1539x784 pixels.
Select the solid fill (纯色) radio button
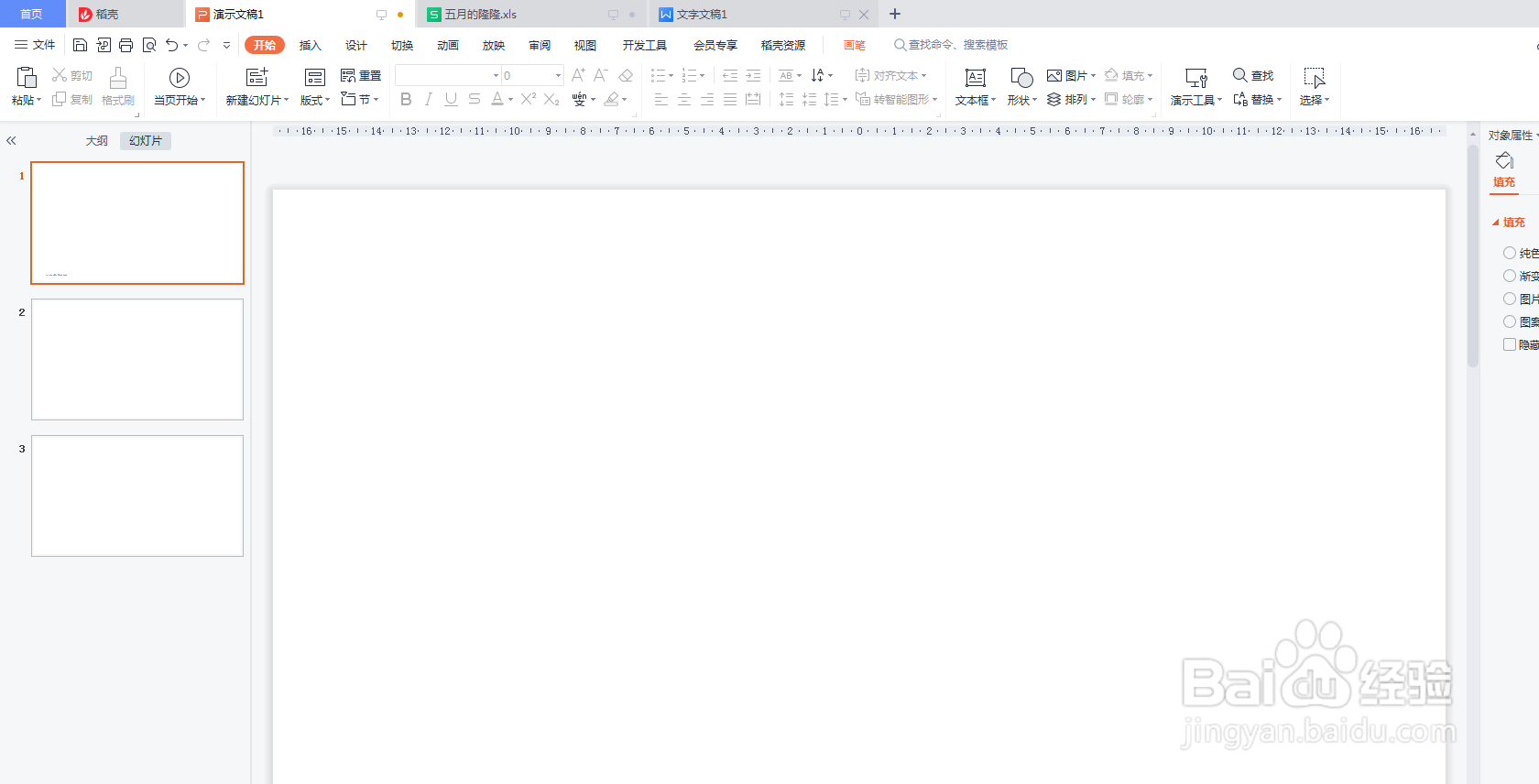1510,253
